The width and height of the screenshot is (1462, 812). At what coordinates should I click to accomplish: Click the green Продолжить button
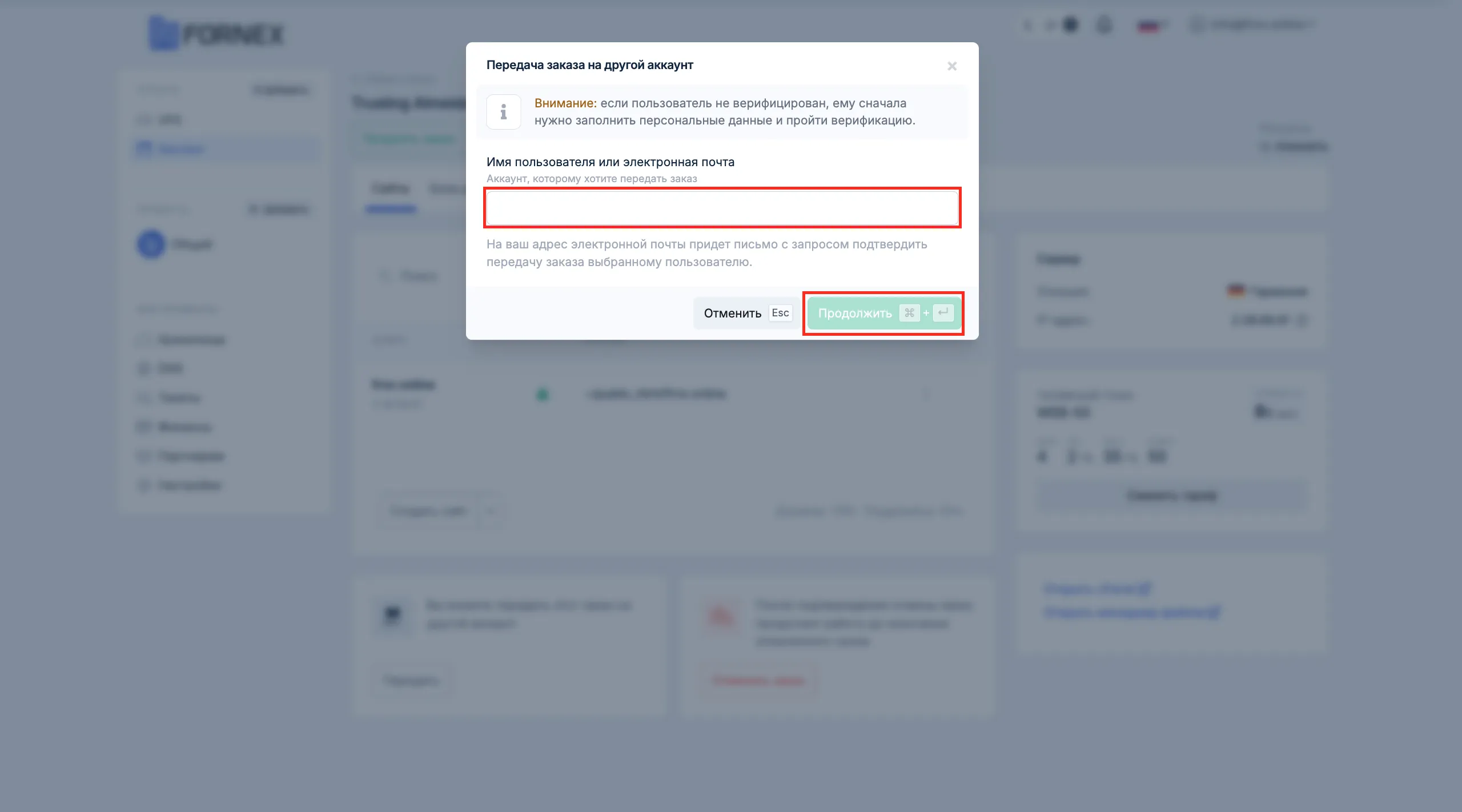point(883,313)
